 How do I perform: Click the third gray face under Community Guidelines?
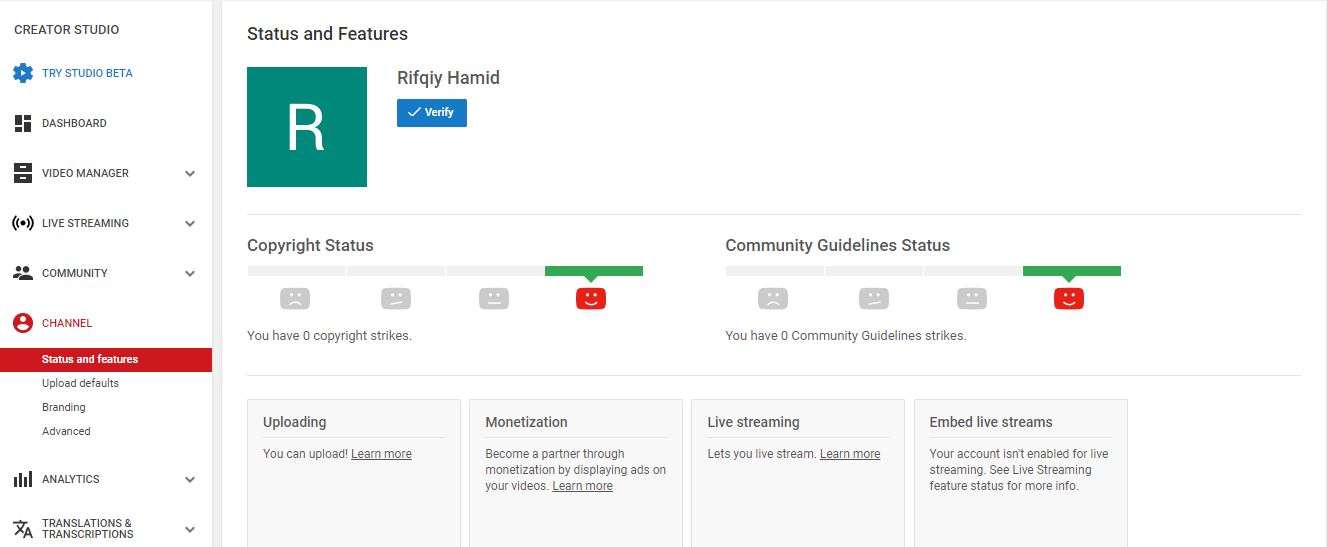(972, 298)
